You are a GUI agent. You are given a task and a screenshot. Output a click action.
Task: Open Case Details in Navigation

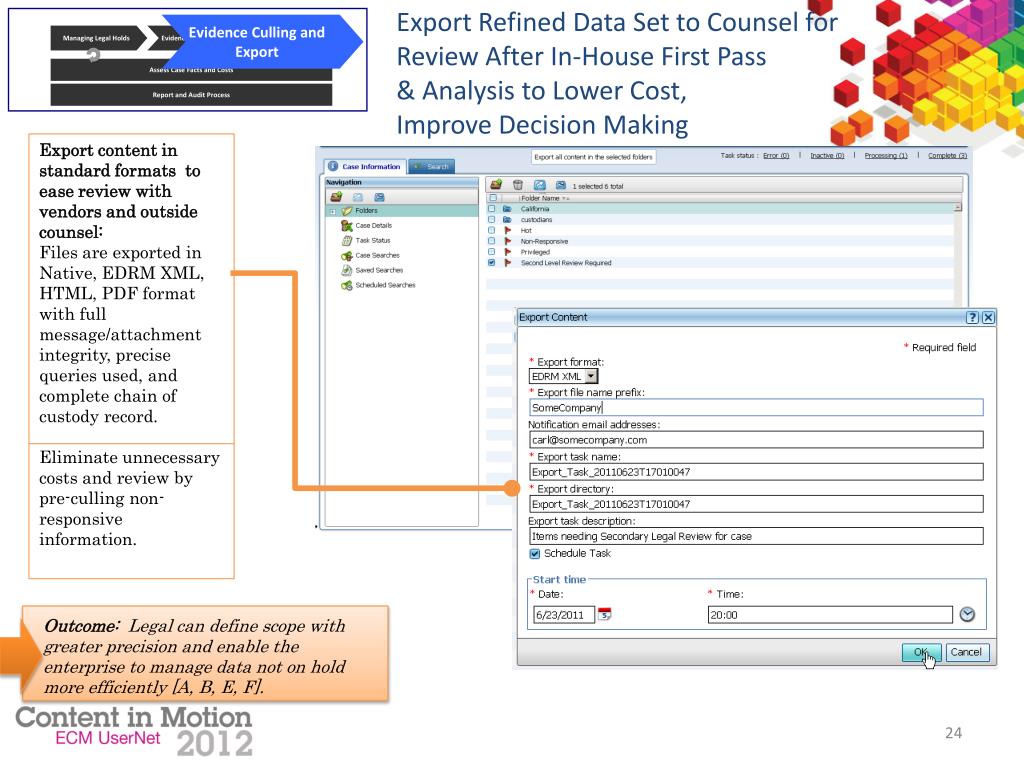(374, 225)
